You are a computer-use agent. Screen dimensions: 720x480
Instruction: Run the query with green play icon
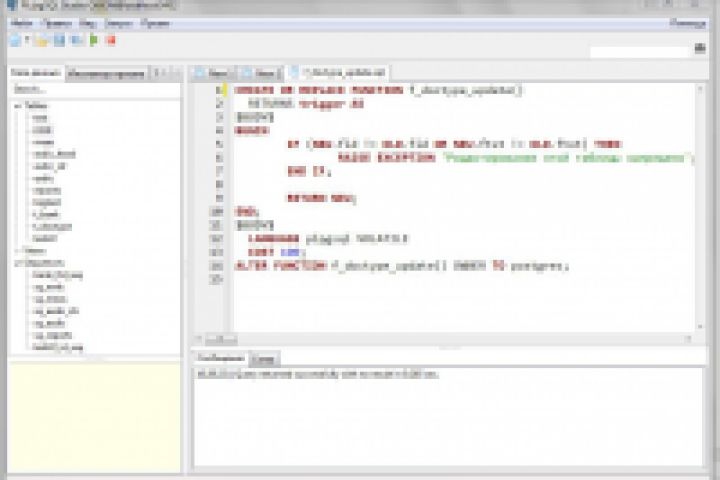94,40
